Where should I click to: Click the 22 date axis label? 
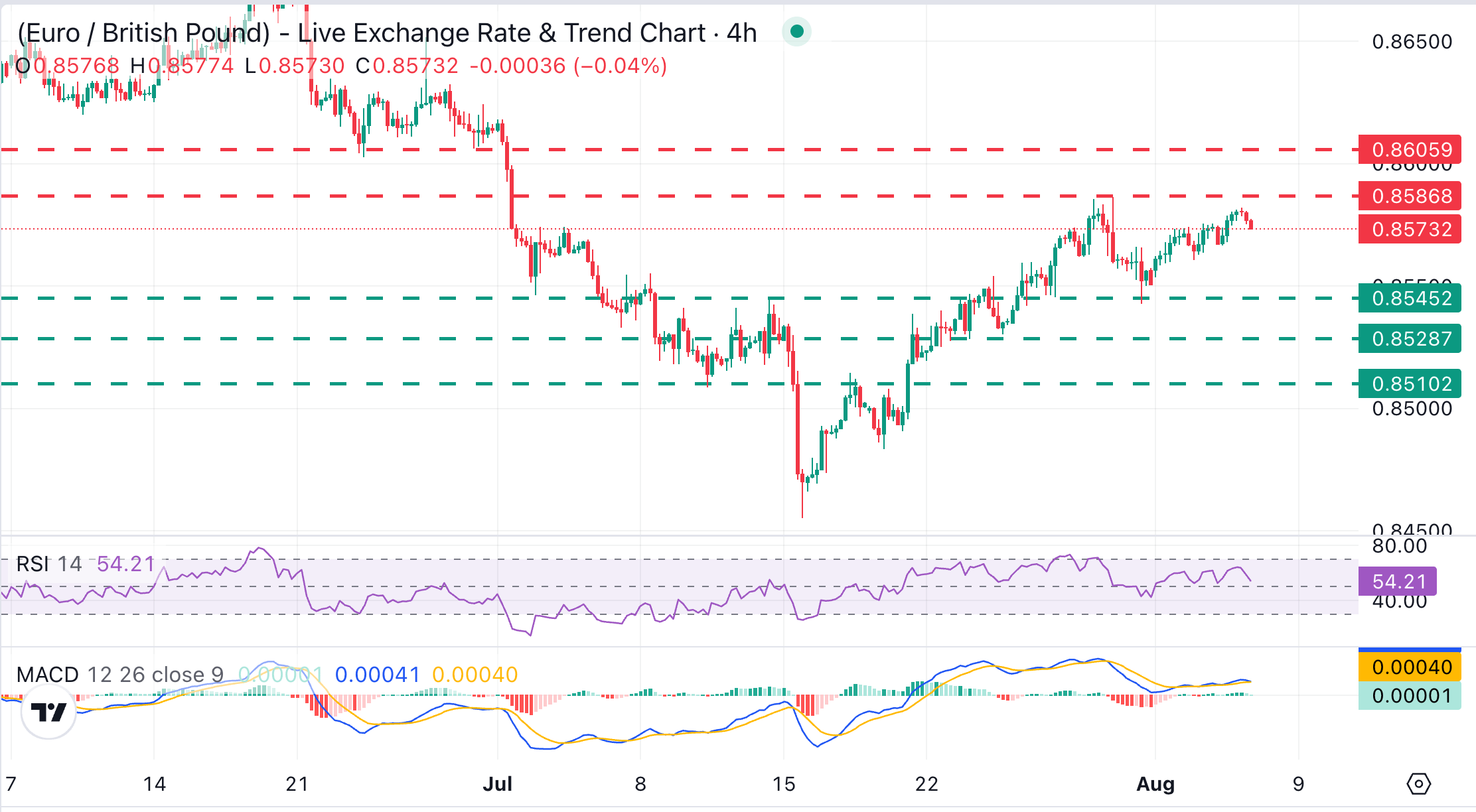(926, 784)
